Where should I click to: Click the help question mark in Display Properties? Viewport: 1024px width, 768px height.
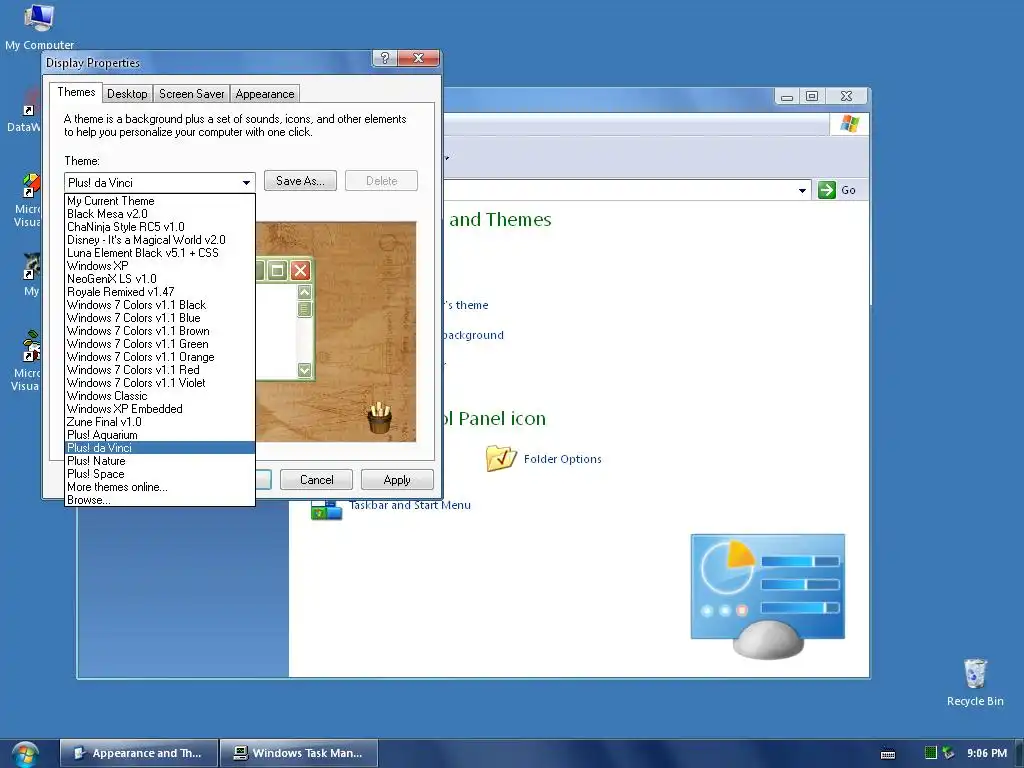point(385,58)
